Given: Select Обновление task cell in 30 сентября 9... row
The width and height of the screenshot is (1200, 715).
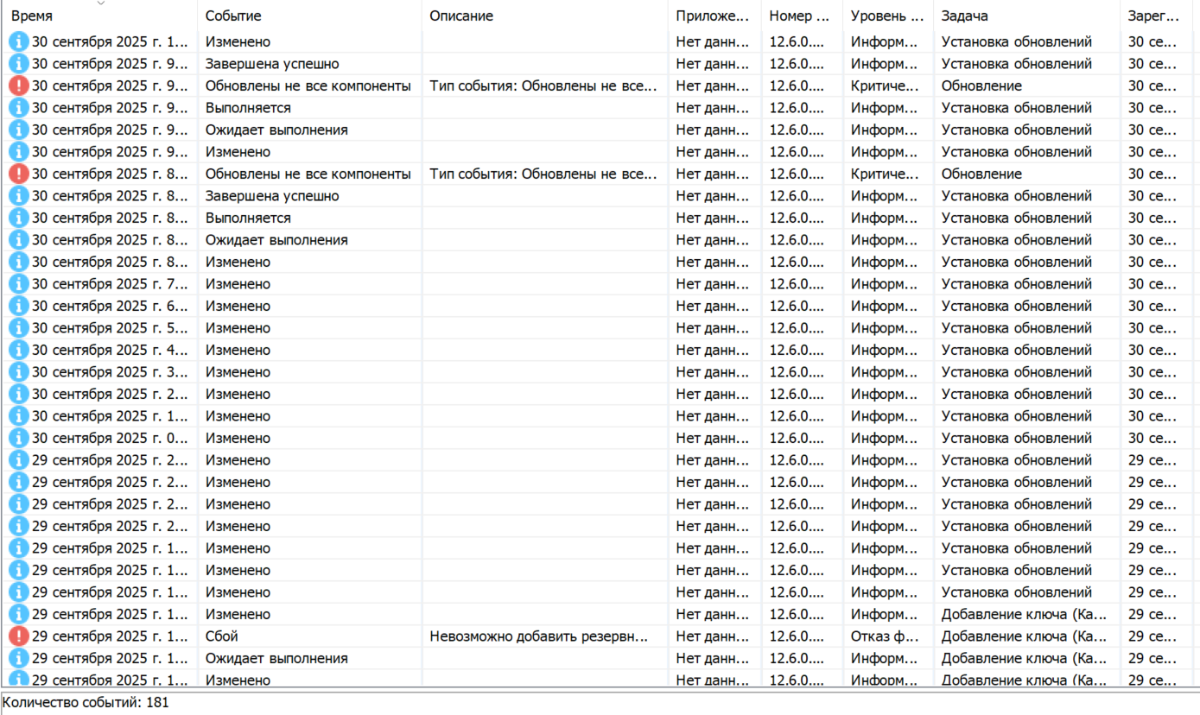Looking at the screenshot, I should click(981, 86).
